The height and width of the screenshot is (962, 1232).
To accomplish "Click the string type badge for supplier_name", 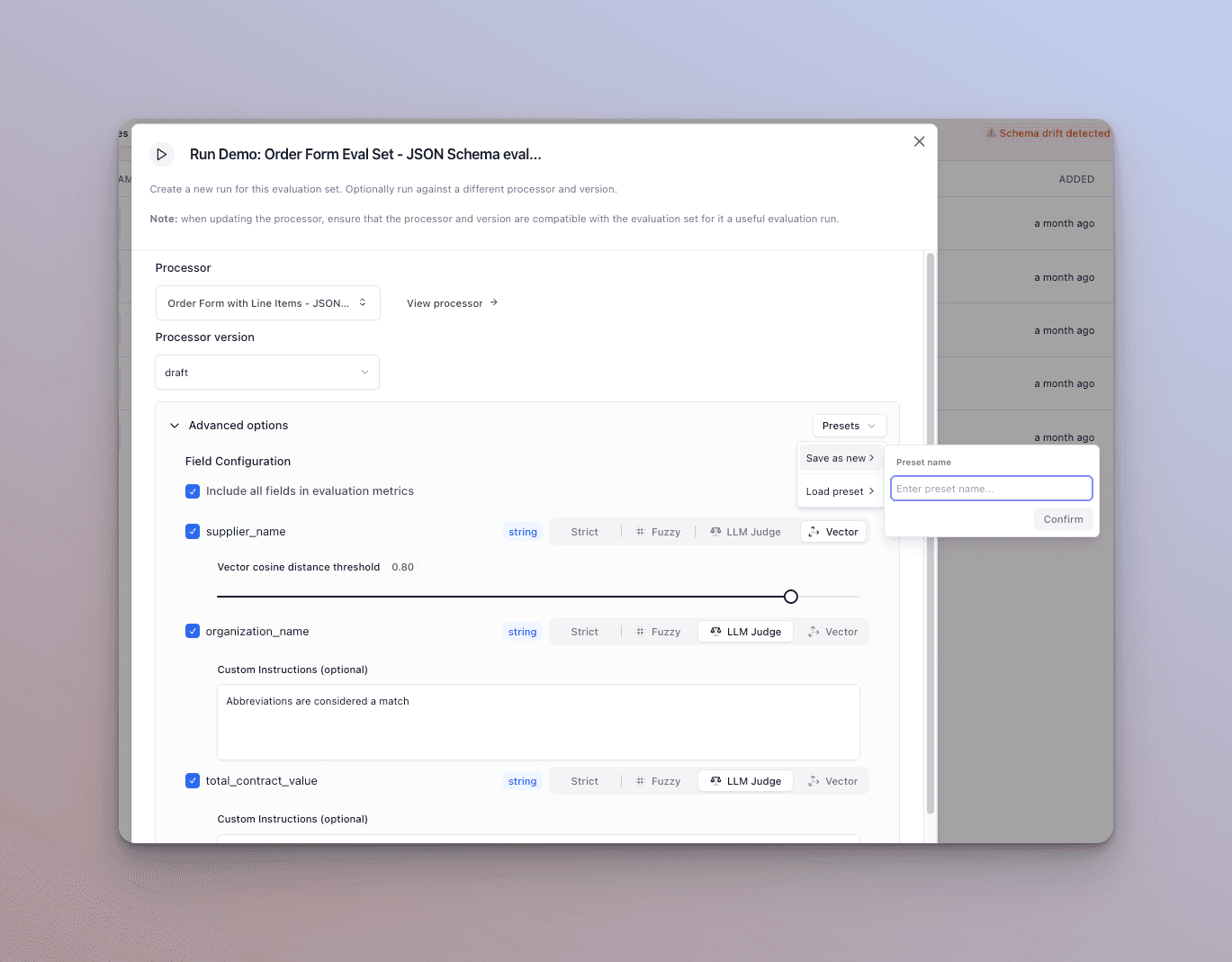I will point(523,532).
